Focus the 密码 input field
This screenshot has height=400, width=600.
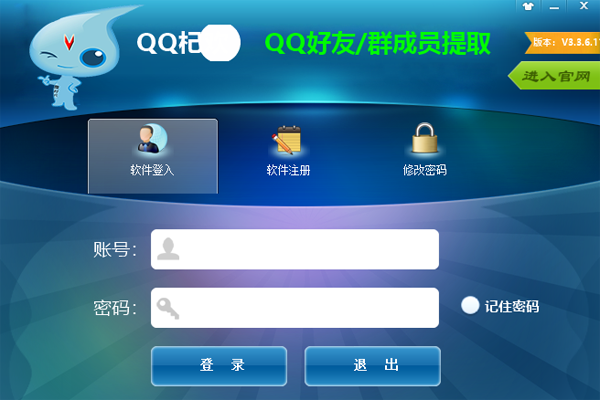coord(295,308)
